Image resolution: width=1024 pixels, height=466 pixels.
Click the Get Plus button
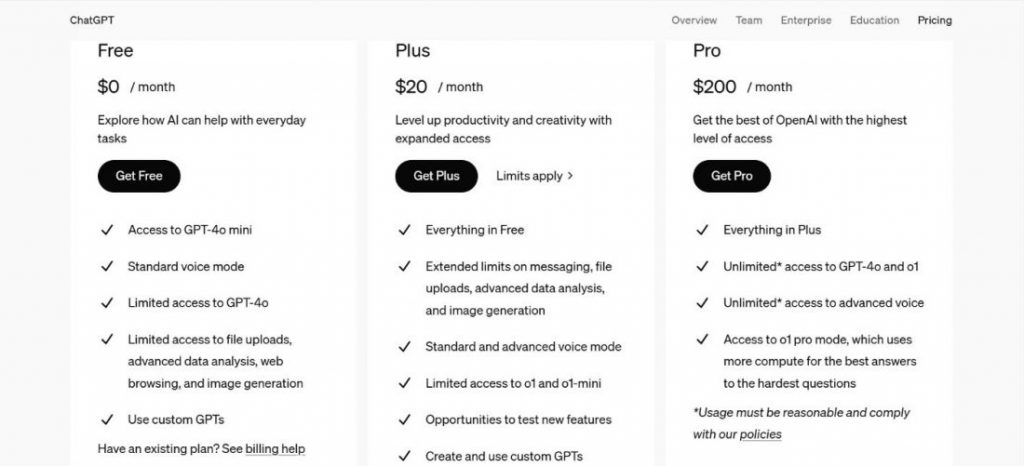coord(436,176)
